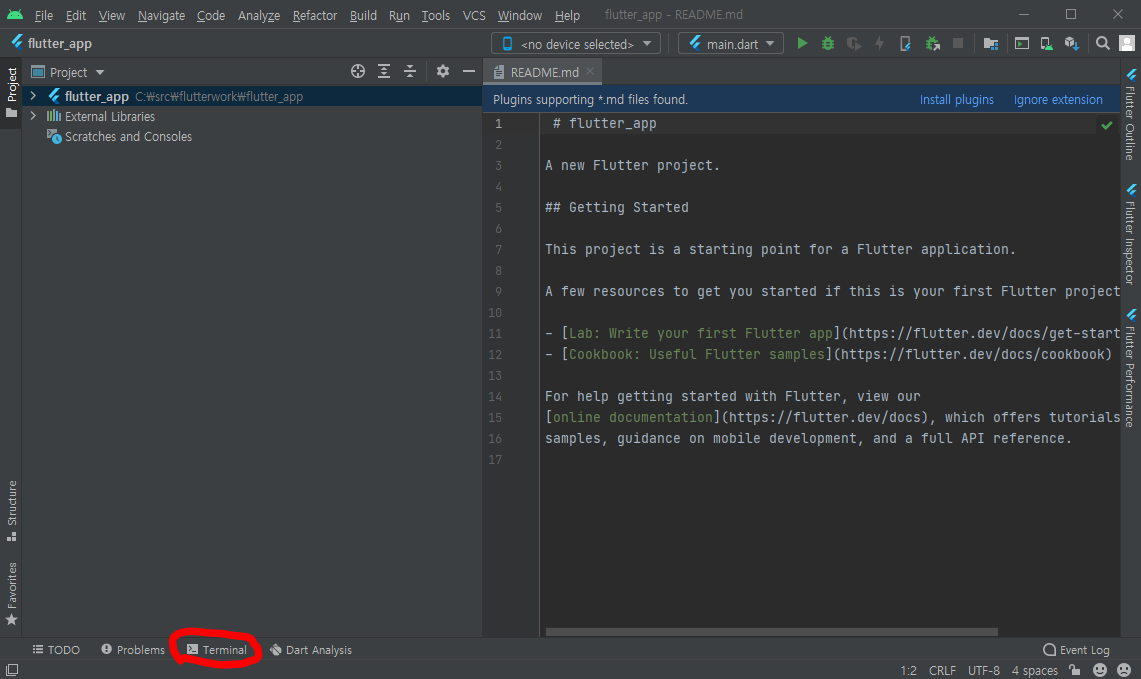This screenshot has height=679, width=1141.
Task: Select Scratches and Consoles tree item
Action: point(128,136)
